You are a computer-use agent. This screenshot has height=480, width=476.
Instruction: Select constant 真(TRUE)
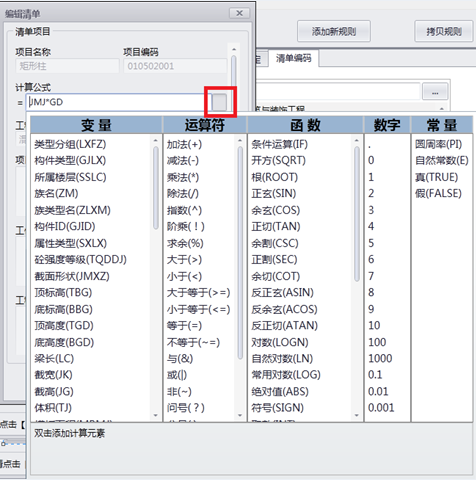pyautogui.click(x=436, y=177)
